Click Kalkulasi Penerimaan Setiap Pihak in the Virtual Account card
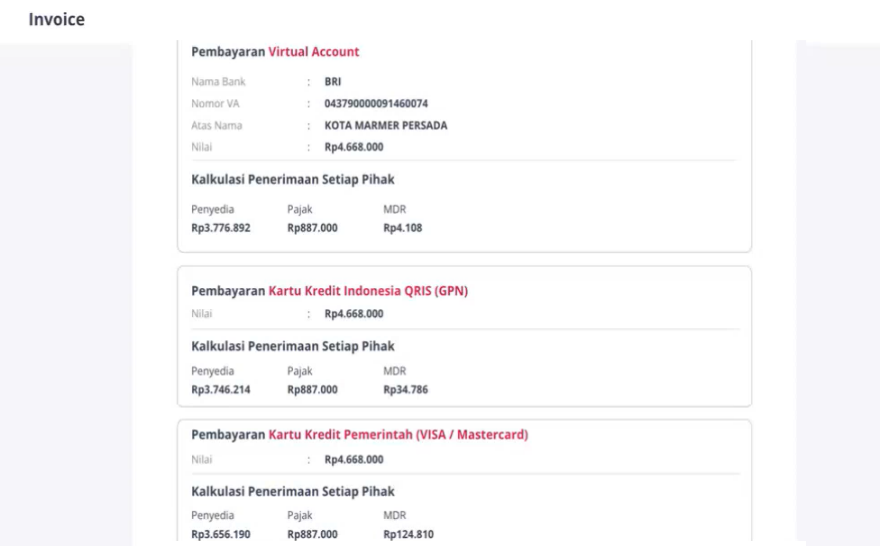This screenshot has height=547, width=880. [x=293, y=180]
